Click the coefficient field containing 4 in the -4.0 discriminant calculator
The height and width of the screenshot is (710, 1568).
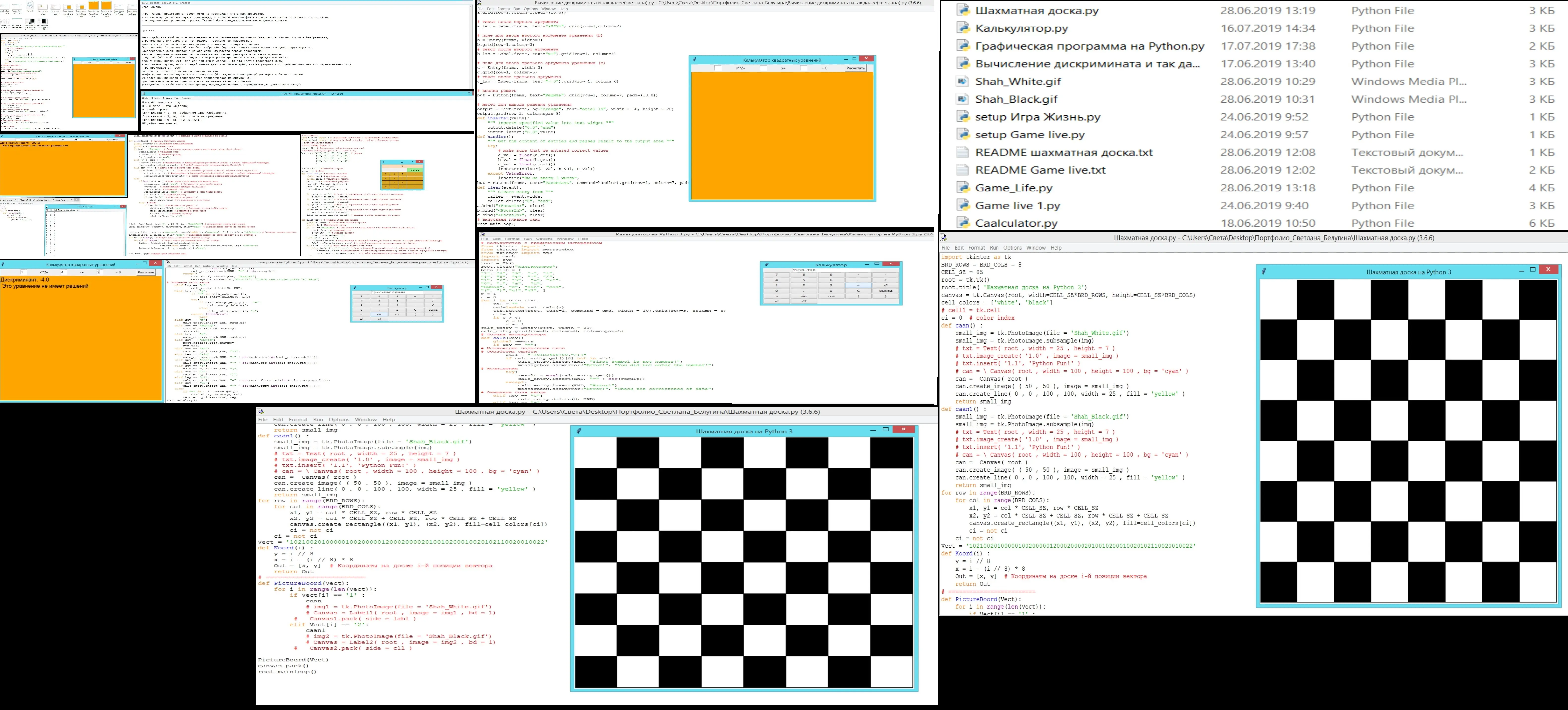coord(64,273)
